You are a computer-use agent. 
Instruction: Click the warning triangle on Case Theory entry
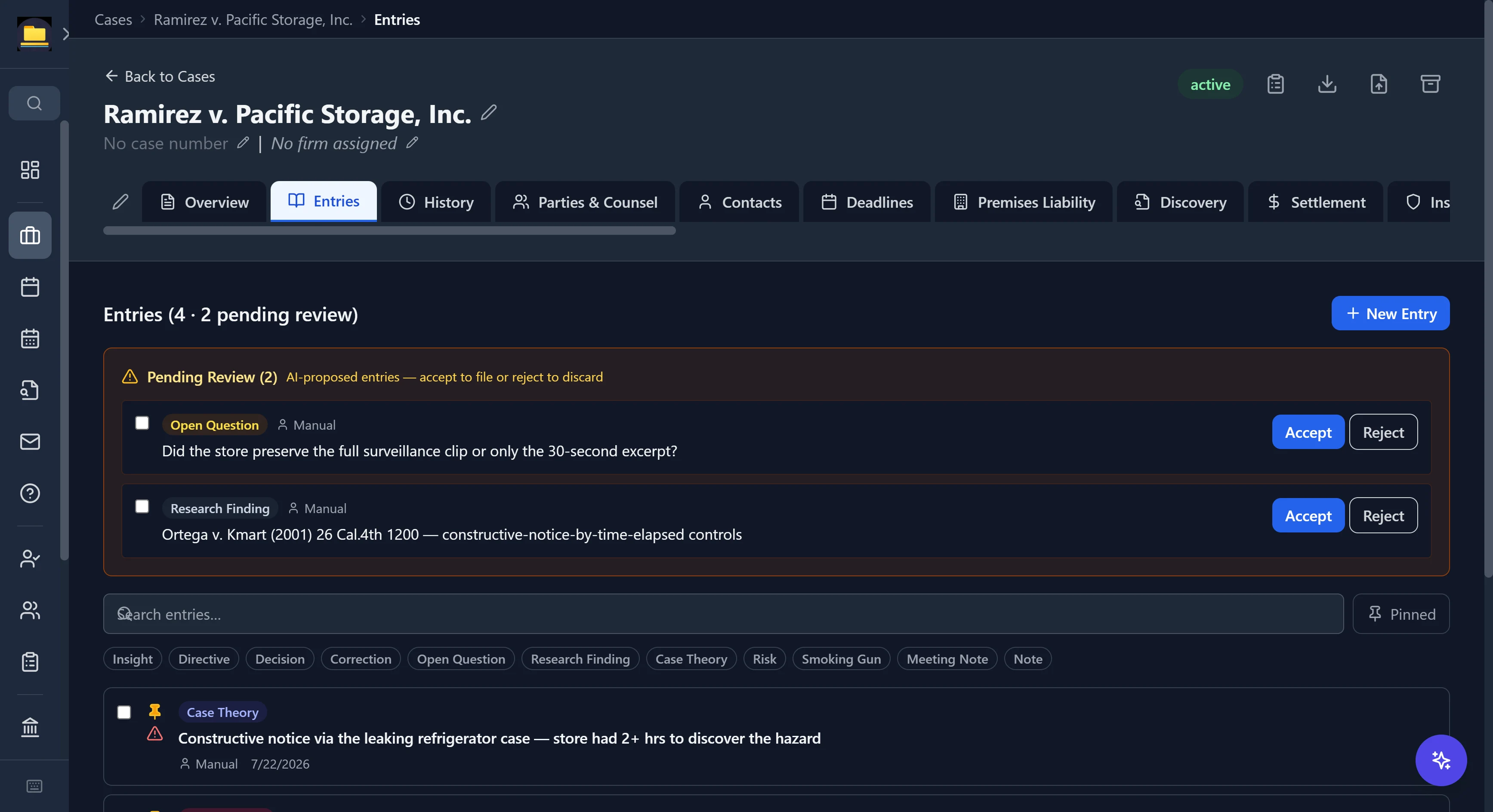(155, 734)
